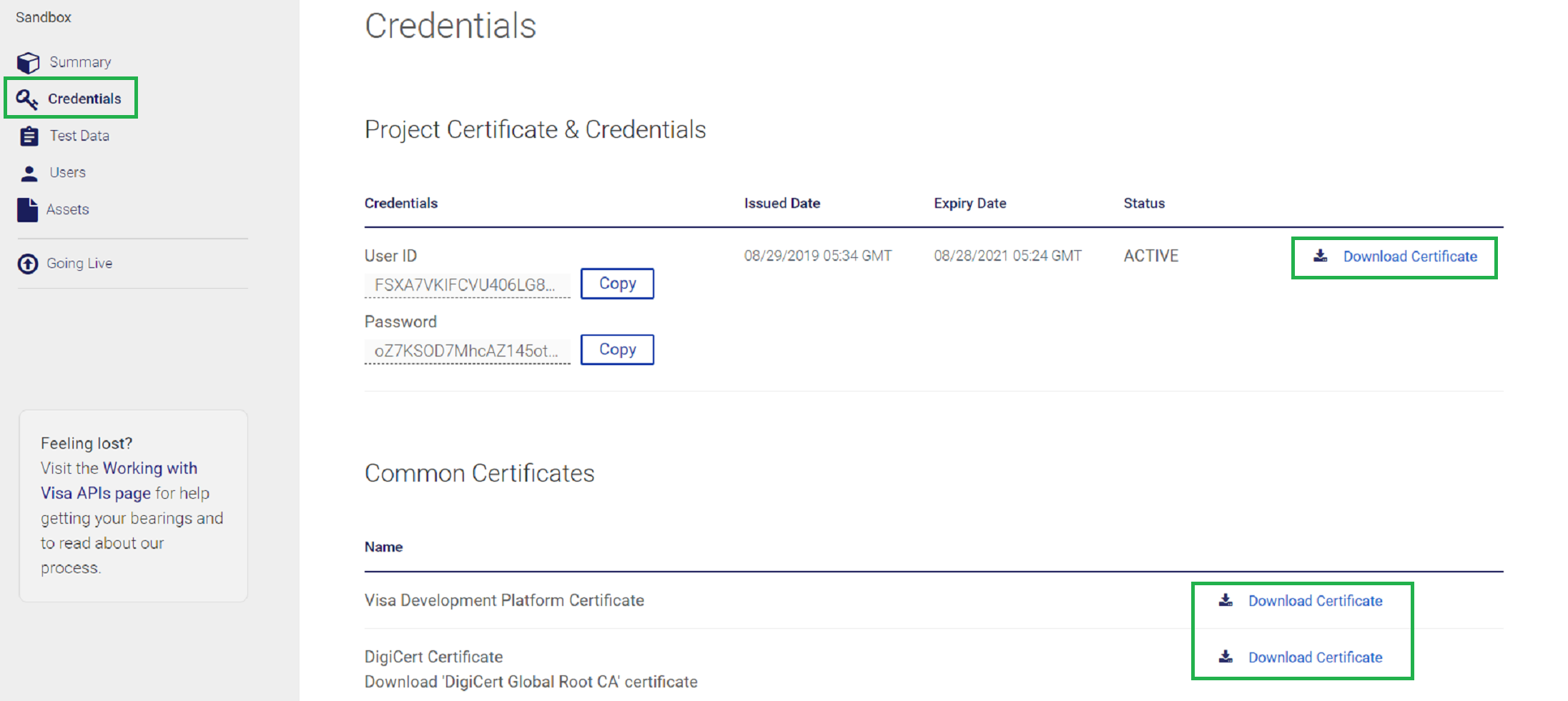Select Credentials in the sidebar

tap(84, 99)
